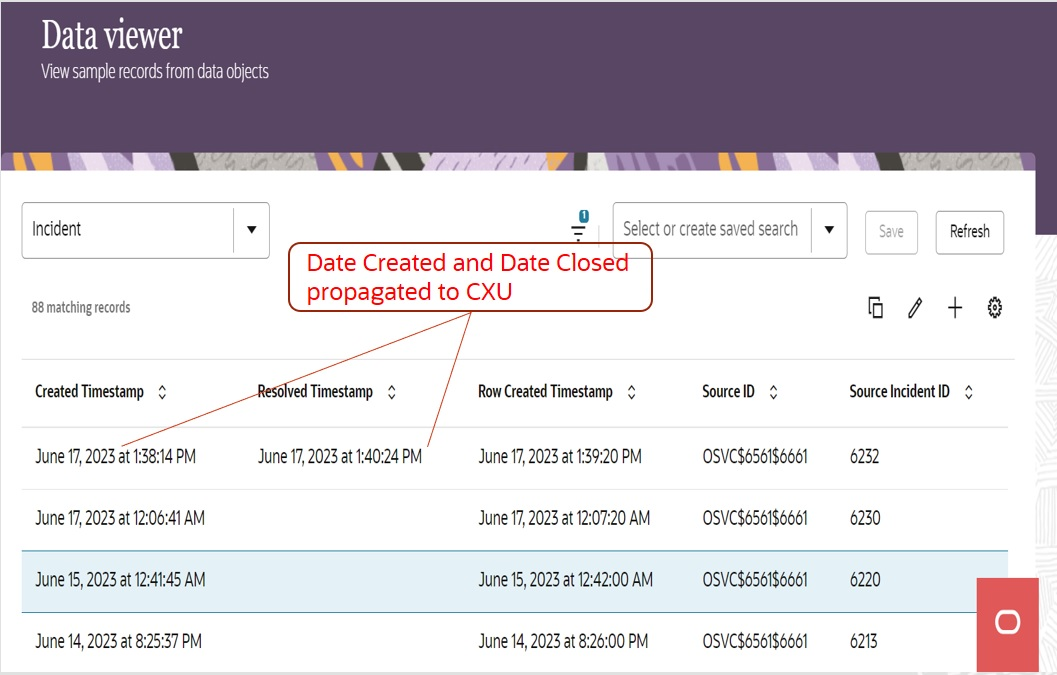Expand the Incident data object dropdown
1057x675 pixels.
(x=251, y=230)
